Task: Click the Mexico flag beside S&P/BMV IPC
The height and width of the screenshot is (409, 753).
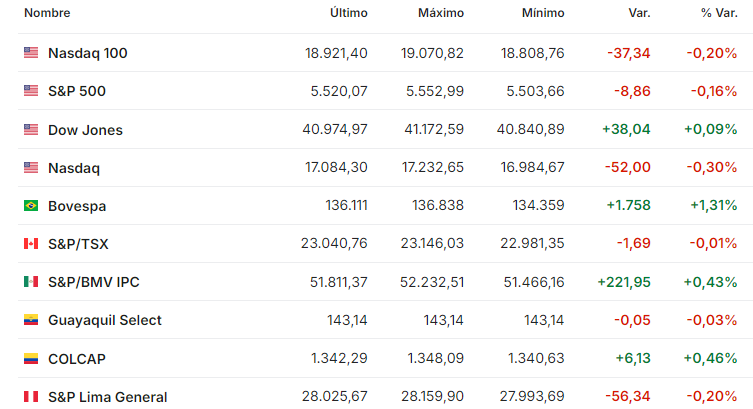Action: (x=31, y=281)
